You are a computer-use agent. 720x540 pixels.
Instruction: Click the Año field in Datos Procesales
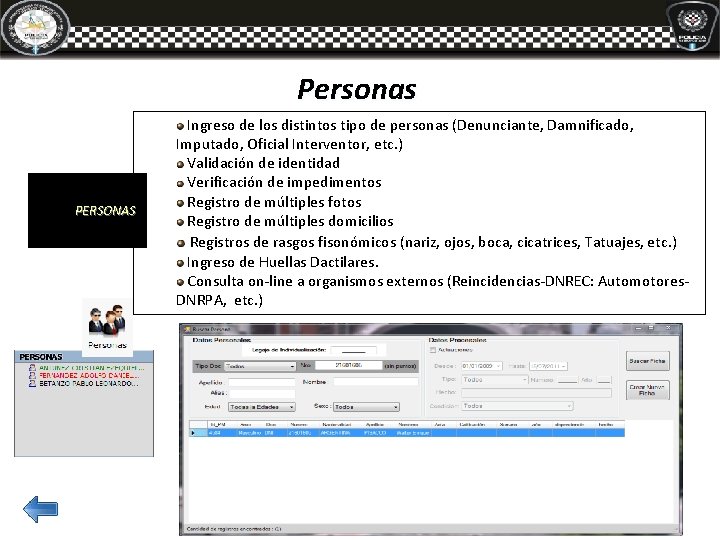tap(604, 380)
